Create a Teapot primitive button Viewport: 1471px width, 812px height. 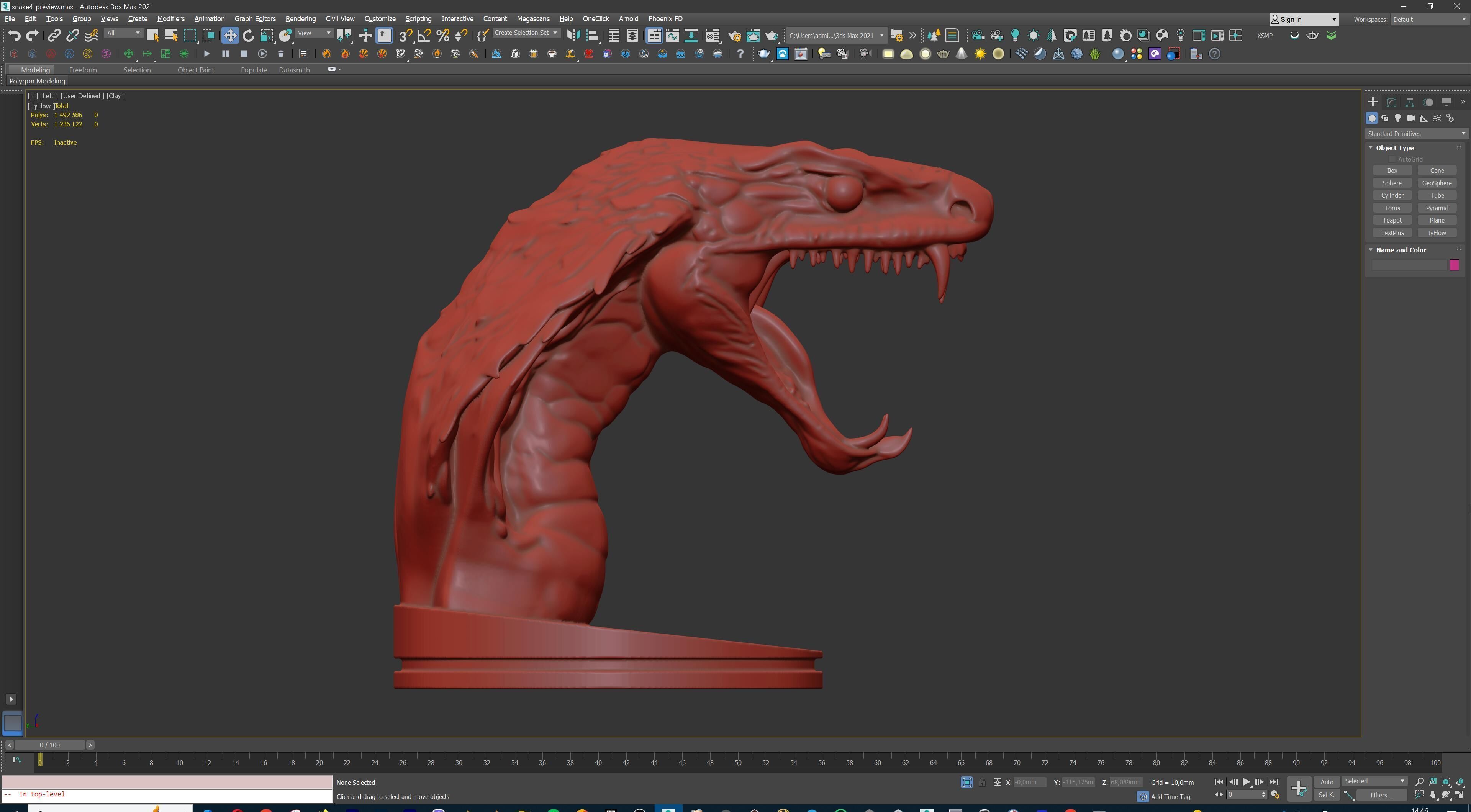1392,220
